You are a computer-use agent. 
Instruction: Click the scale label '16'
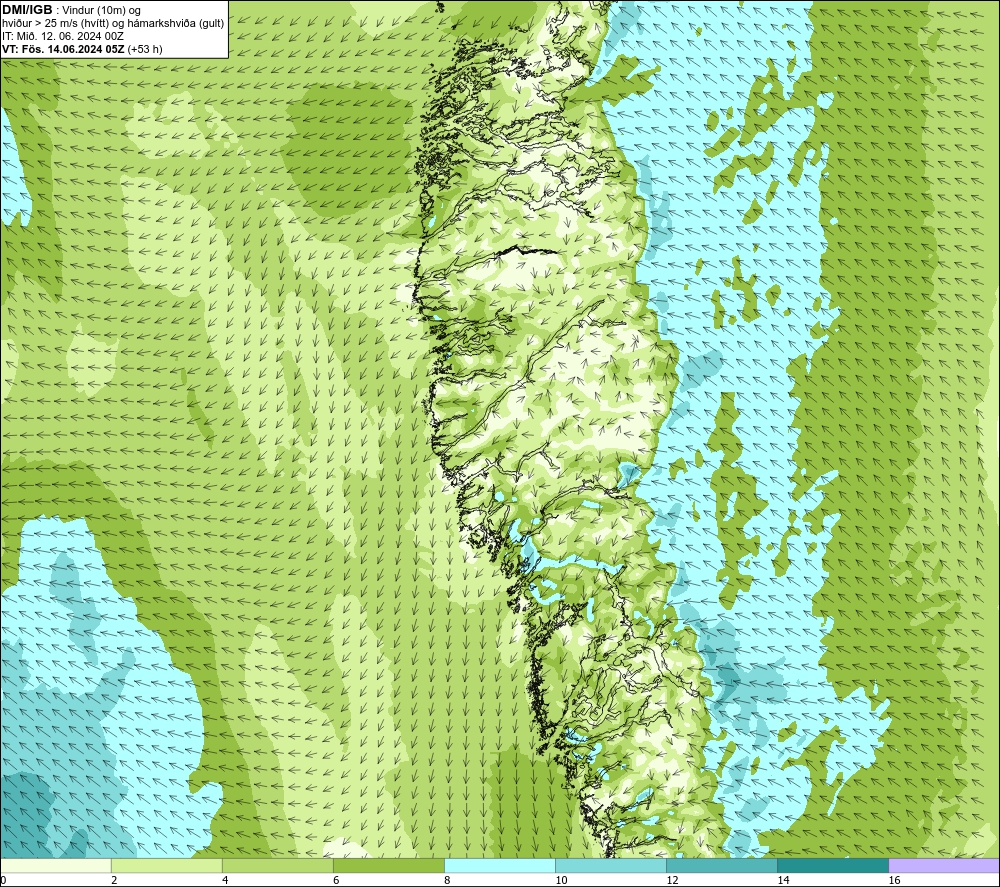tap(893, 880)
